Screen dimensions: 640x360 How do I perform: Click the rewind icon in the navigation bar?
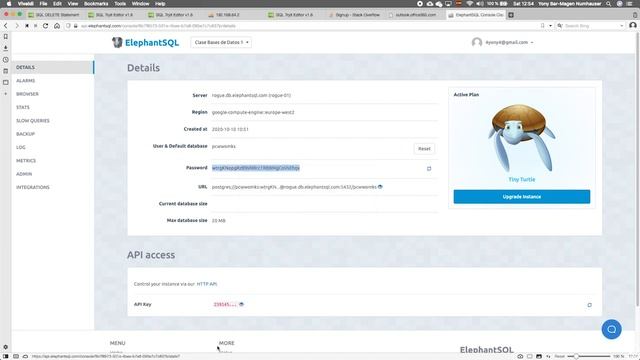tap(27, 26)
